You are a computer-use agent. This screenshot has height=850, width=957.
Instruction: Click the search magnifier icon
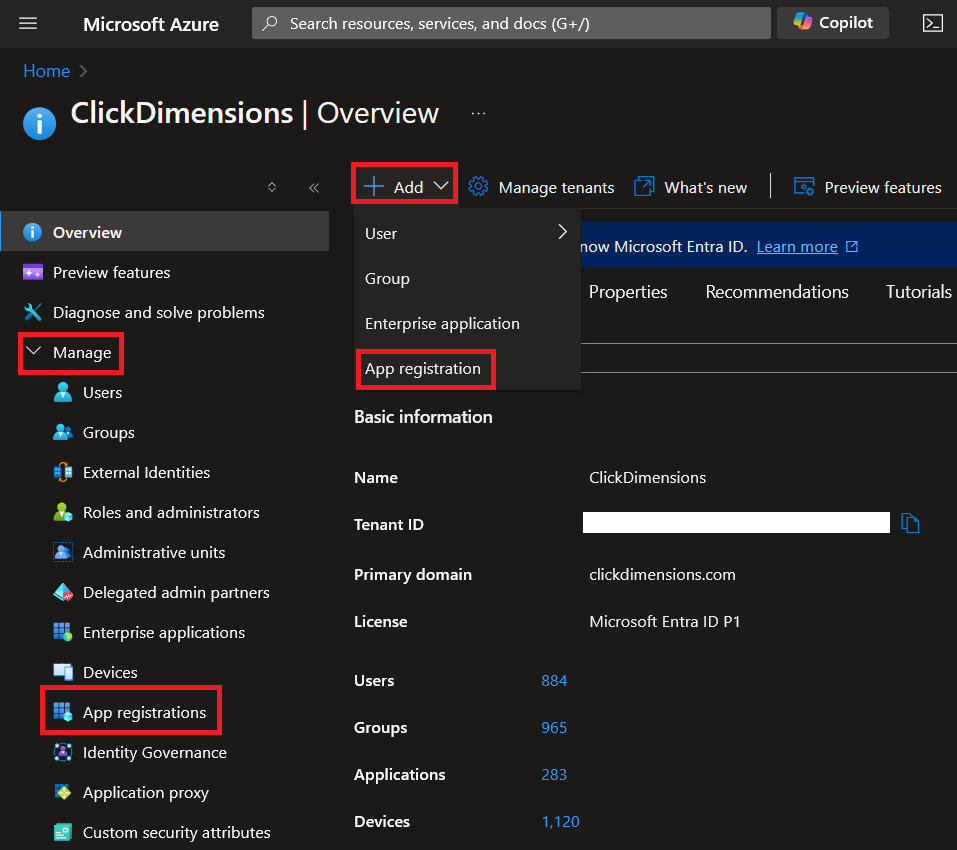click(270, 23)
